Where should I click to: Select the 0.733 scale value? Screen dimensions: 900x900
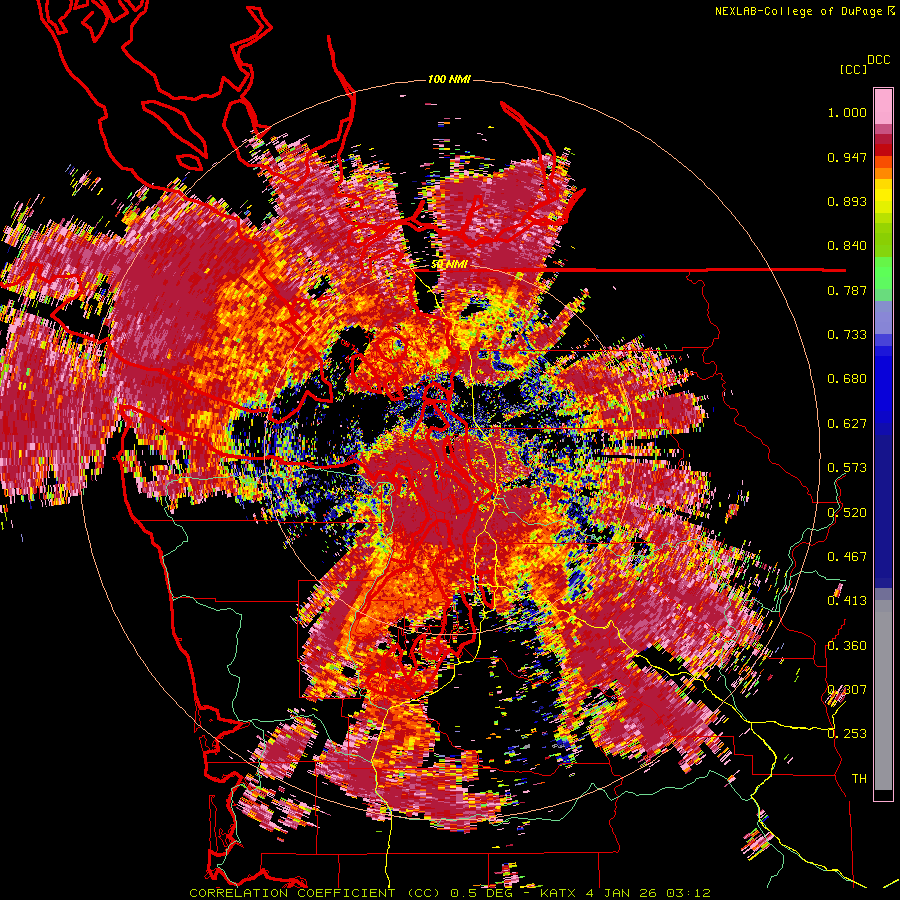pyautogui.click(x=847, y=335)
